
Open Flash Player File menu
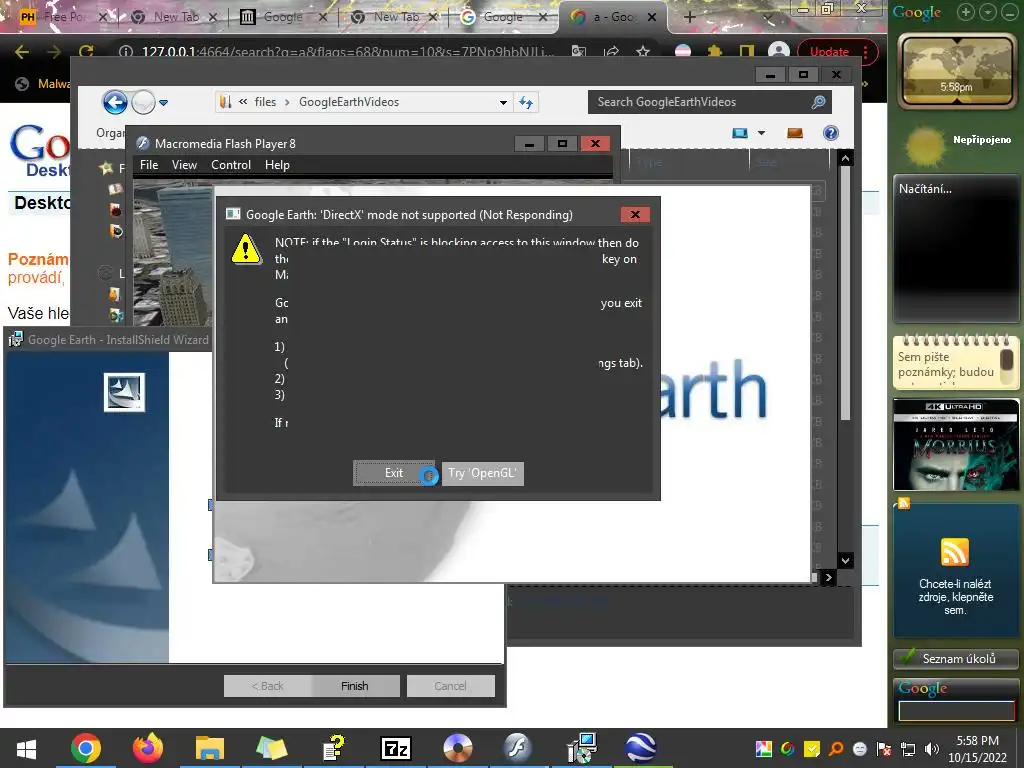149,165
